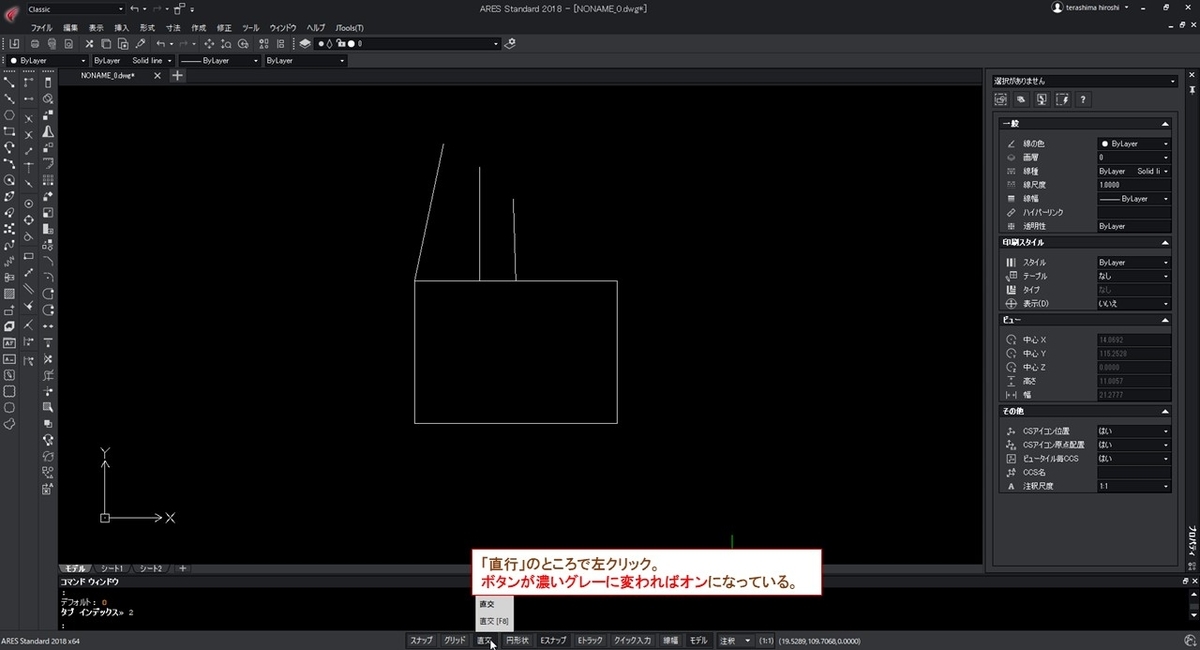
Task: Select the Copy icon in the toolbar
Action: click(106, 43)
